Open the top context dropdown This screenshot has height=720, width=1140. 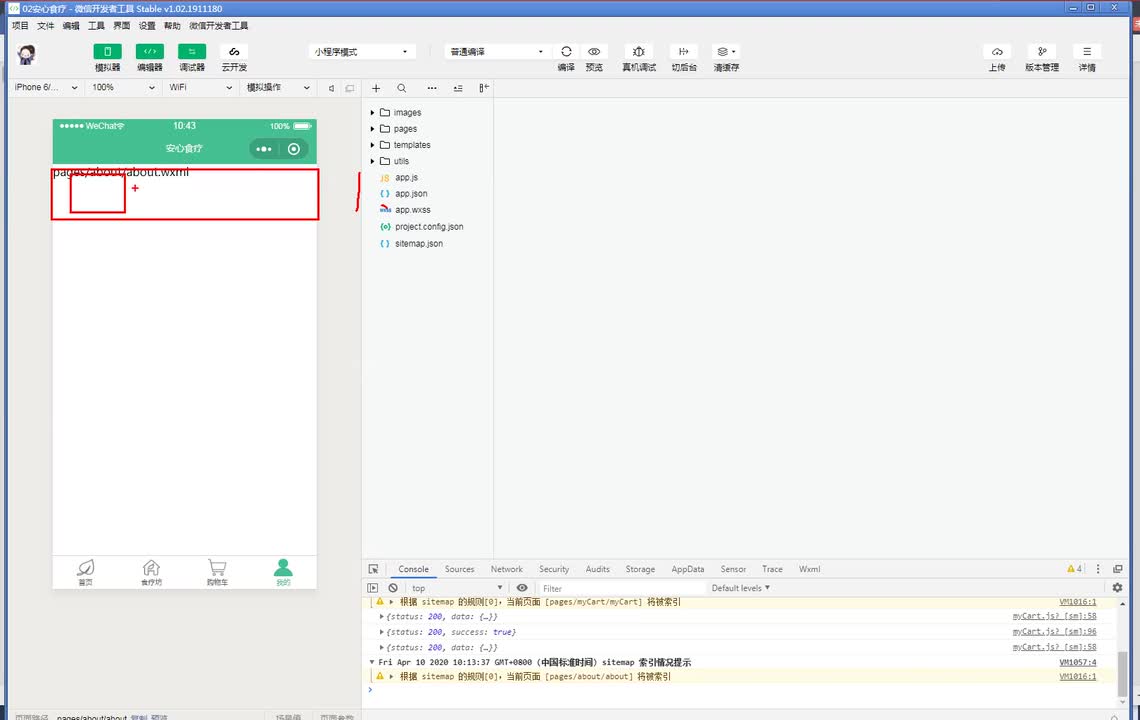point(457,588)
